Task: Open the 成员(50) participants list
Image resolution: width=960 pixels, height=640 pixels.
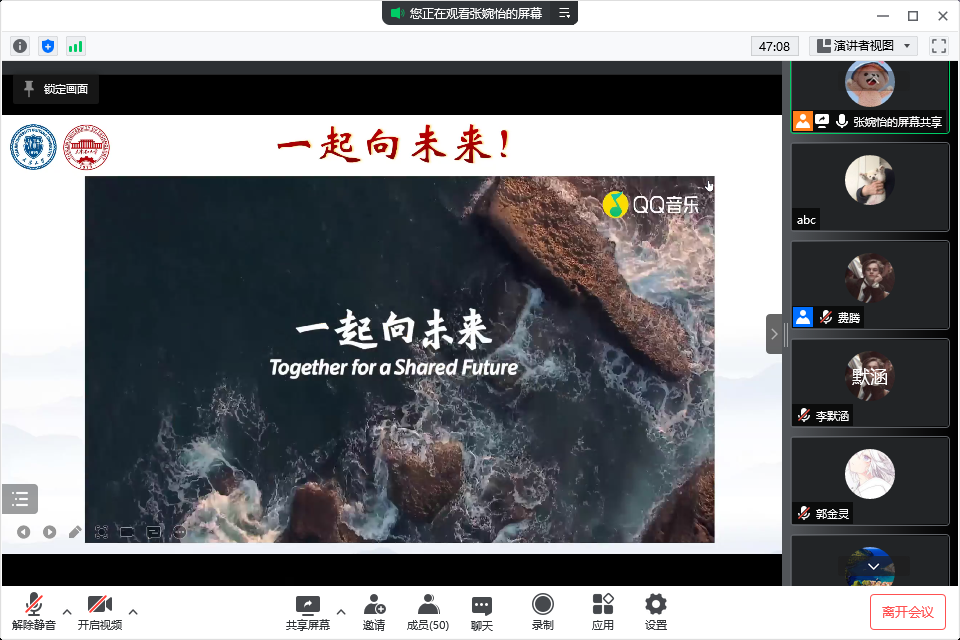Action: 428,612
